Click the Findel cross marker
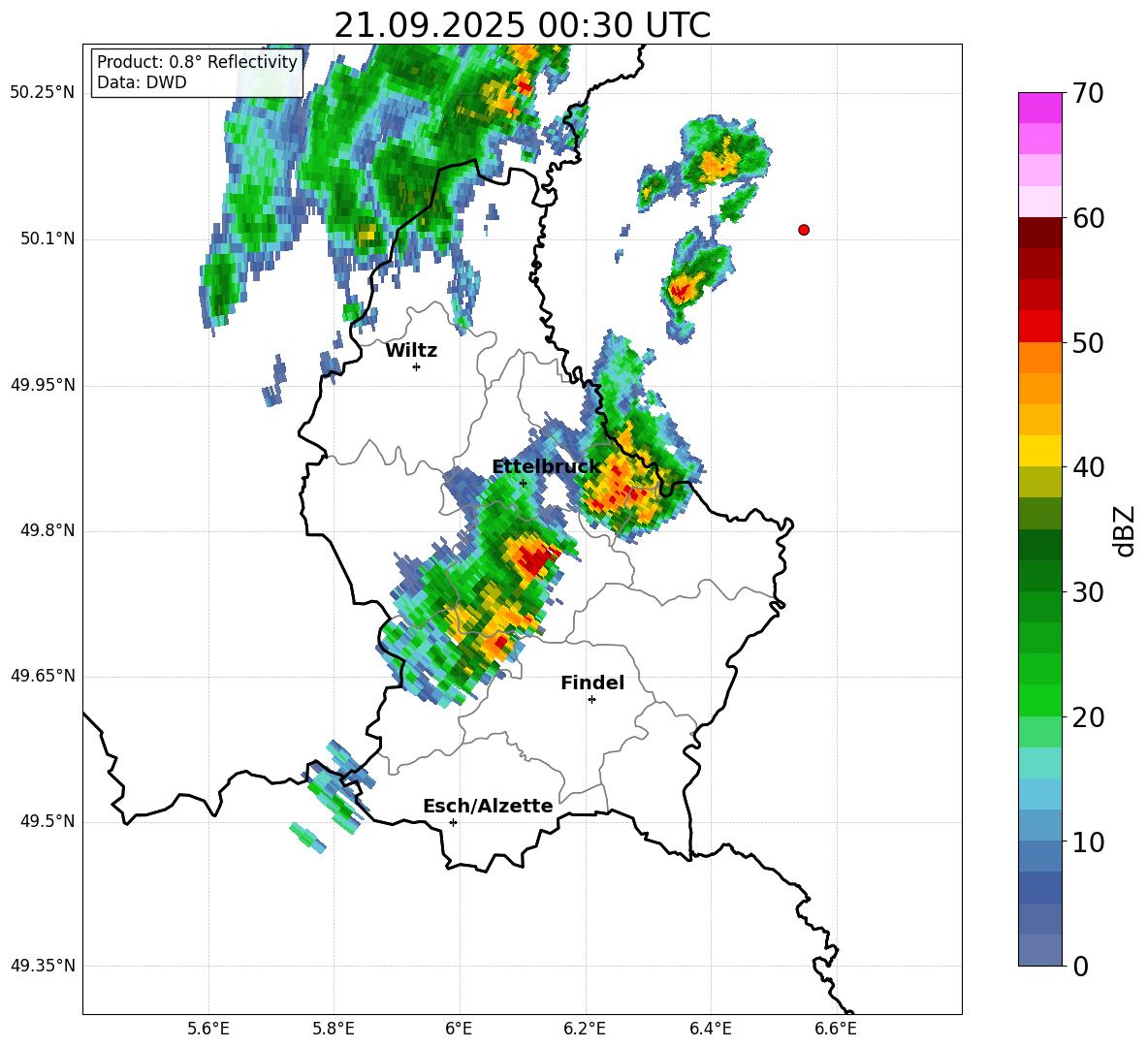This screenshot has width=1148, height=1048. point(591,700)
